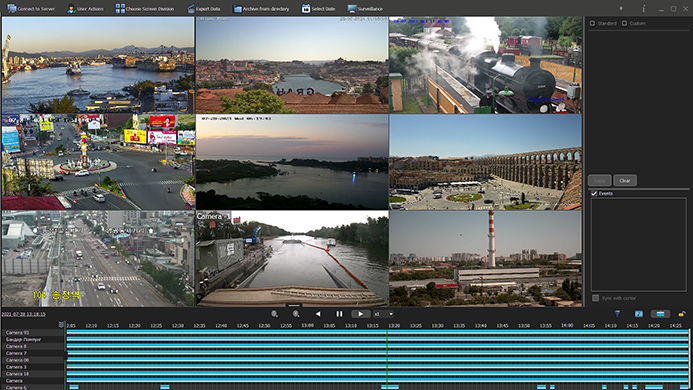Select the roundabout intersection camera feed
This screenshot has height=390, width=693.
[98, 162]
